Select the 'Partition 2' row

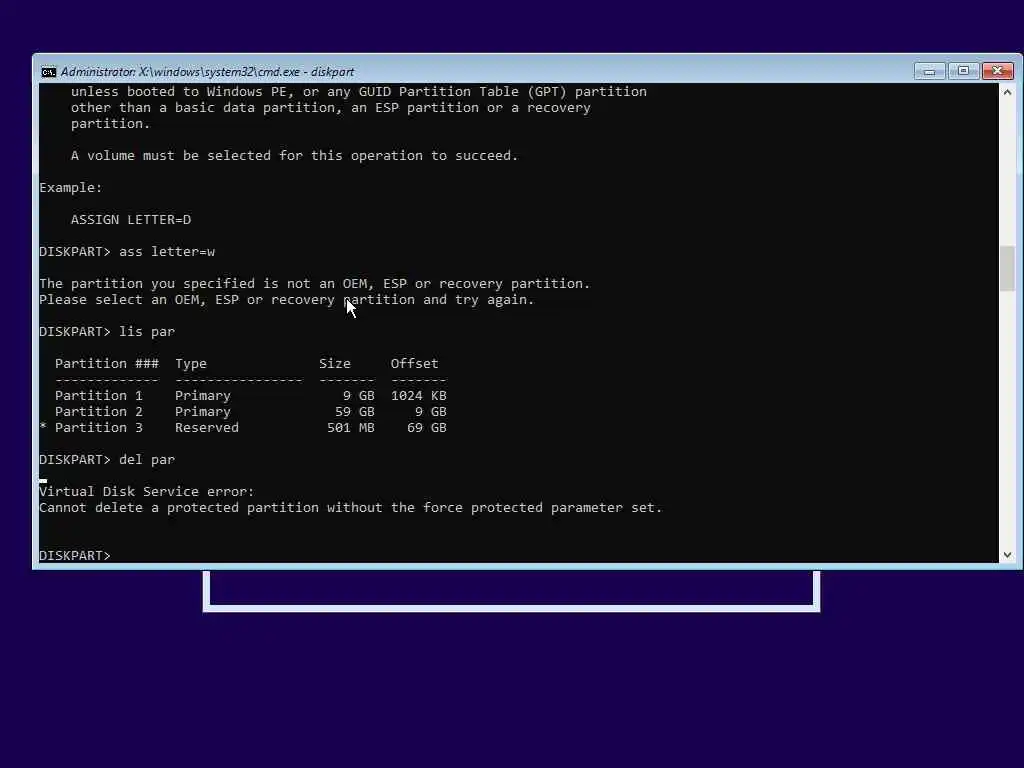(251, 411)
